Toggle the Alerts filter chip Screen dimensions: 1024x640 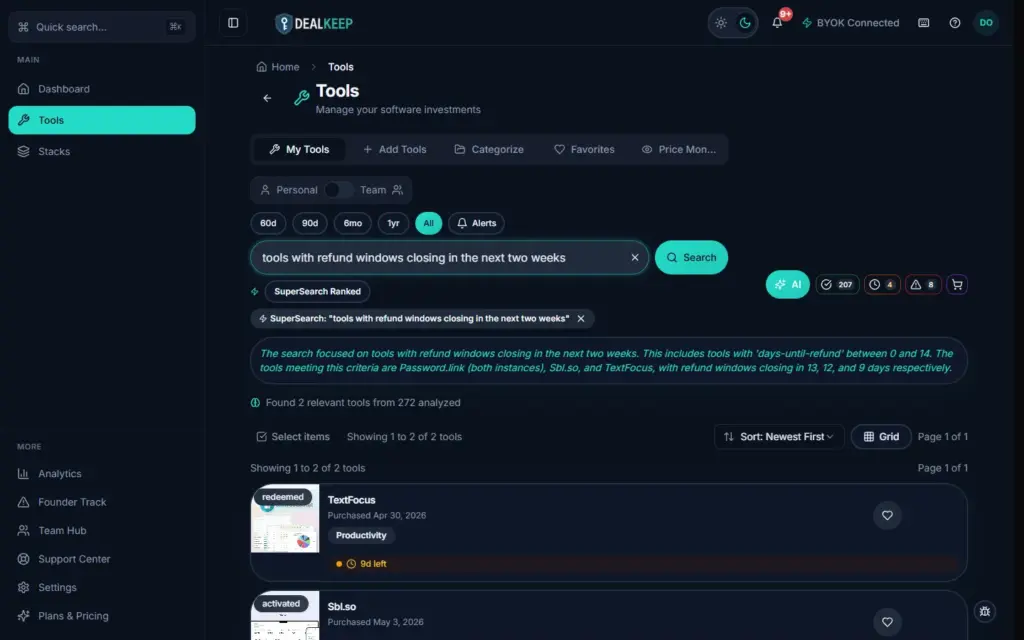[476, 223]
